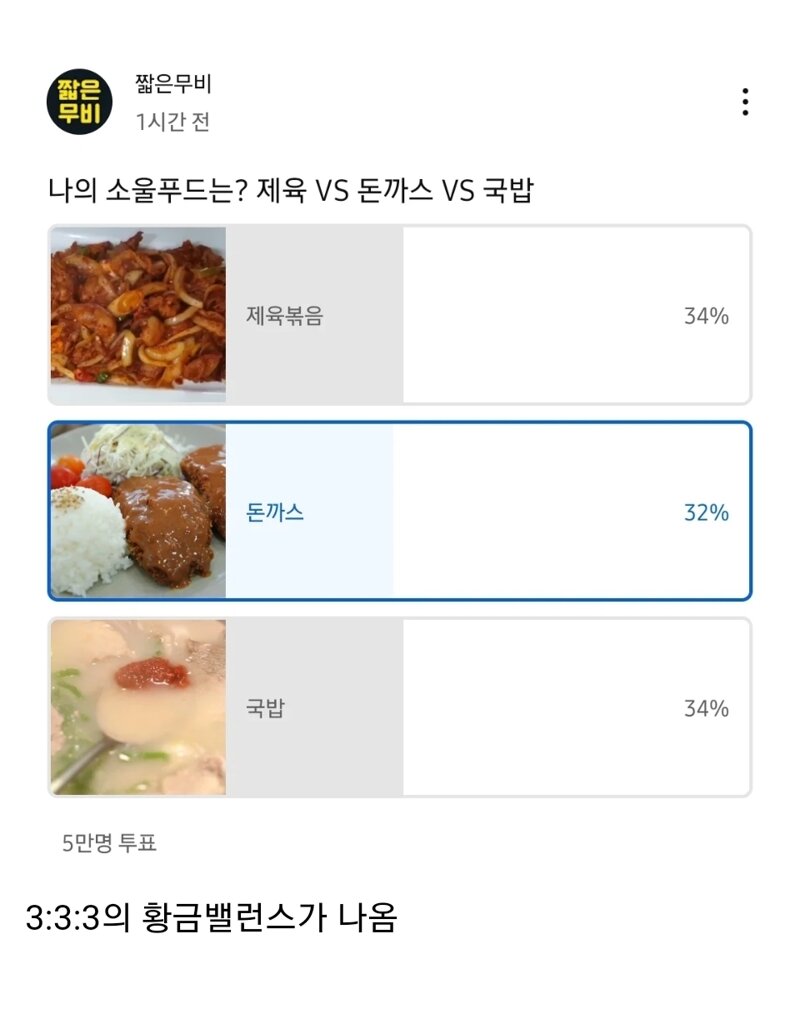Choose the 국밥 option label

[265, 708]
